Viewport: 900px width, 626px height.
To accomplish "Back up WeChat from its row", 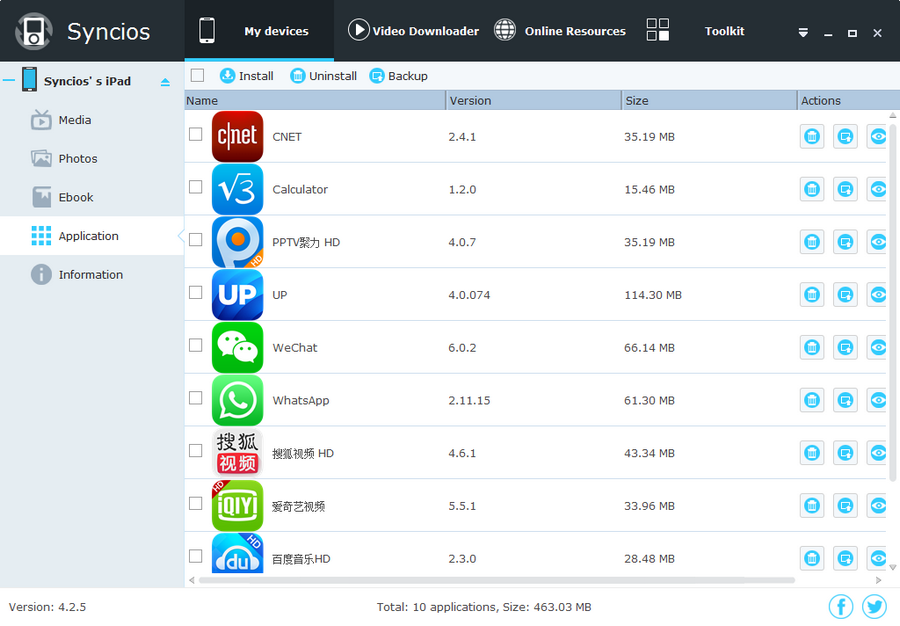I will coord(845,348).
